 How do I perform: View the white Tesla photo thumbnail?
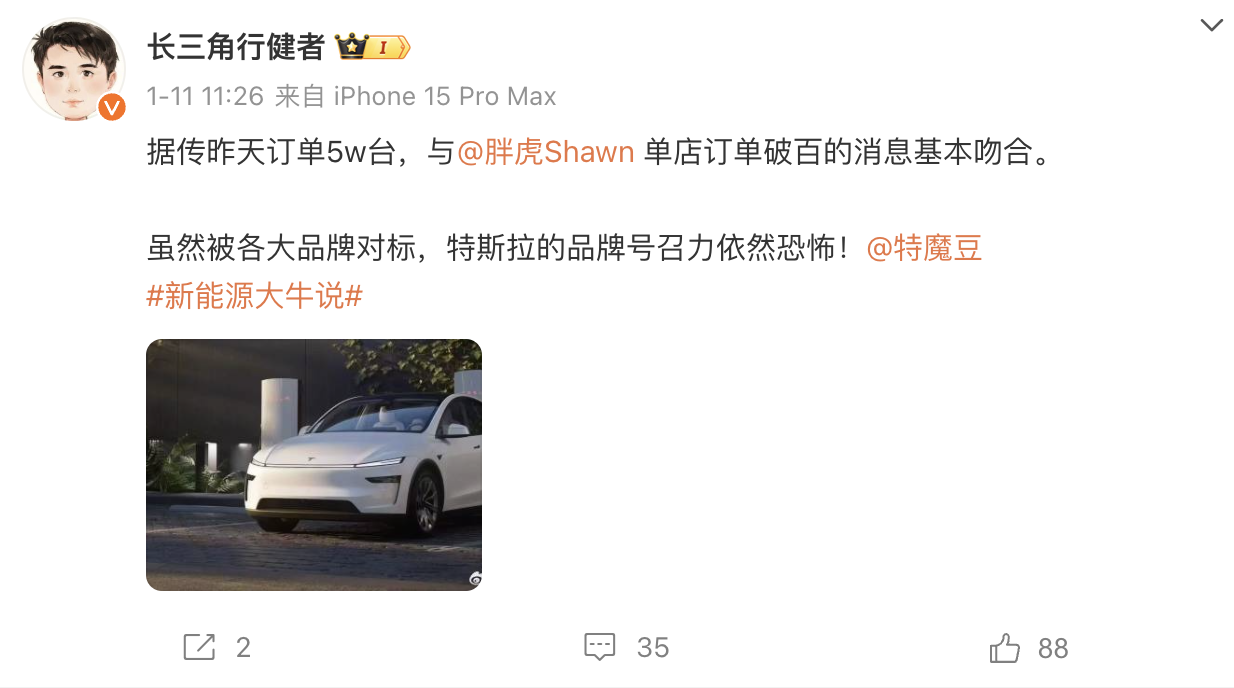(x=314, y=465)
